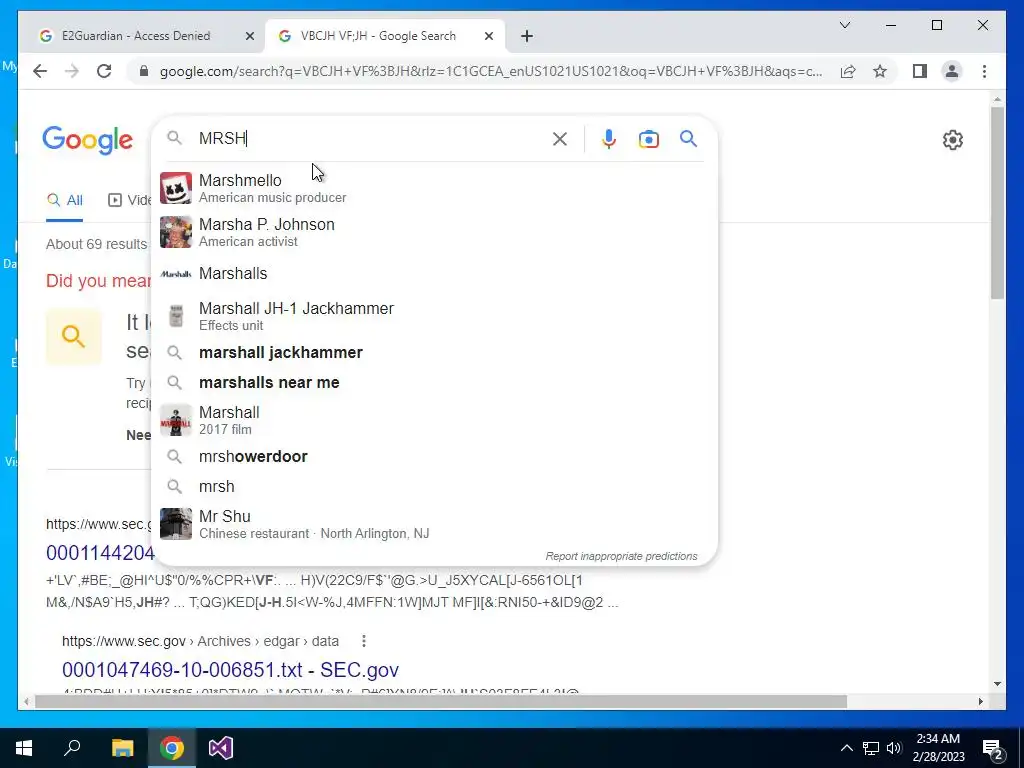Click the vertical scrollbar thumb
This screenshot has height=768, width=1024.
click(x=997, y=202)
